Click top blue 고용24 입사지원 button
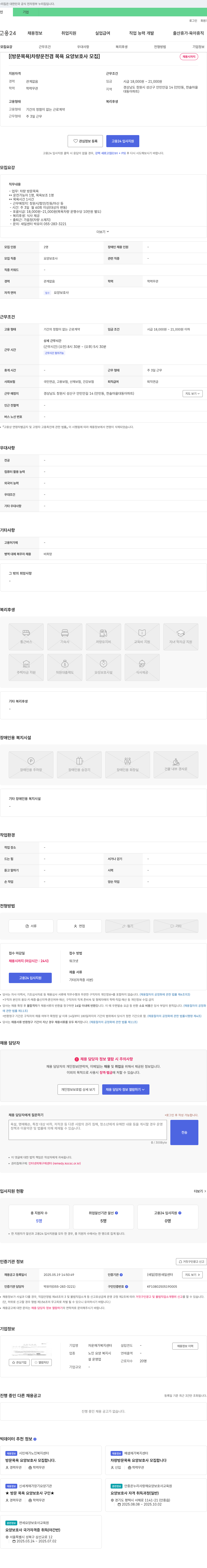The width and height of the screenshot is (207, 1568). (123, 141)
